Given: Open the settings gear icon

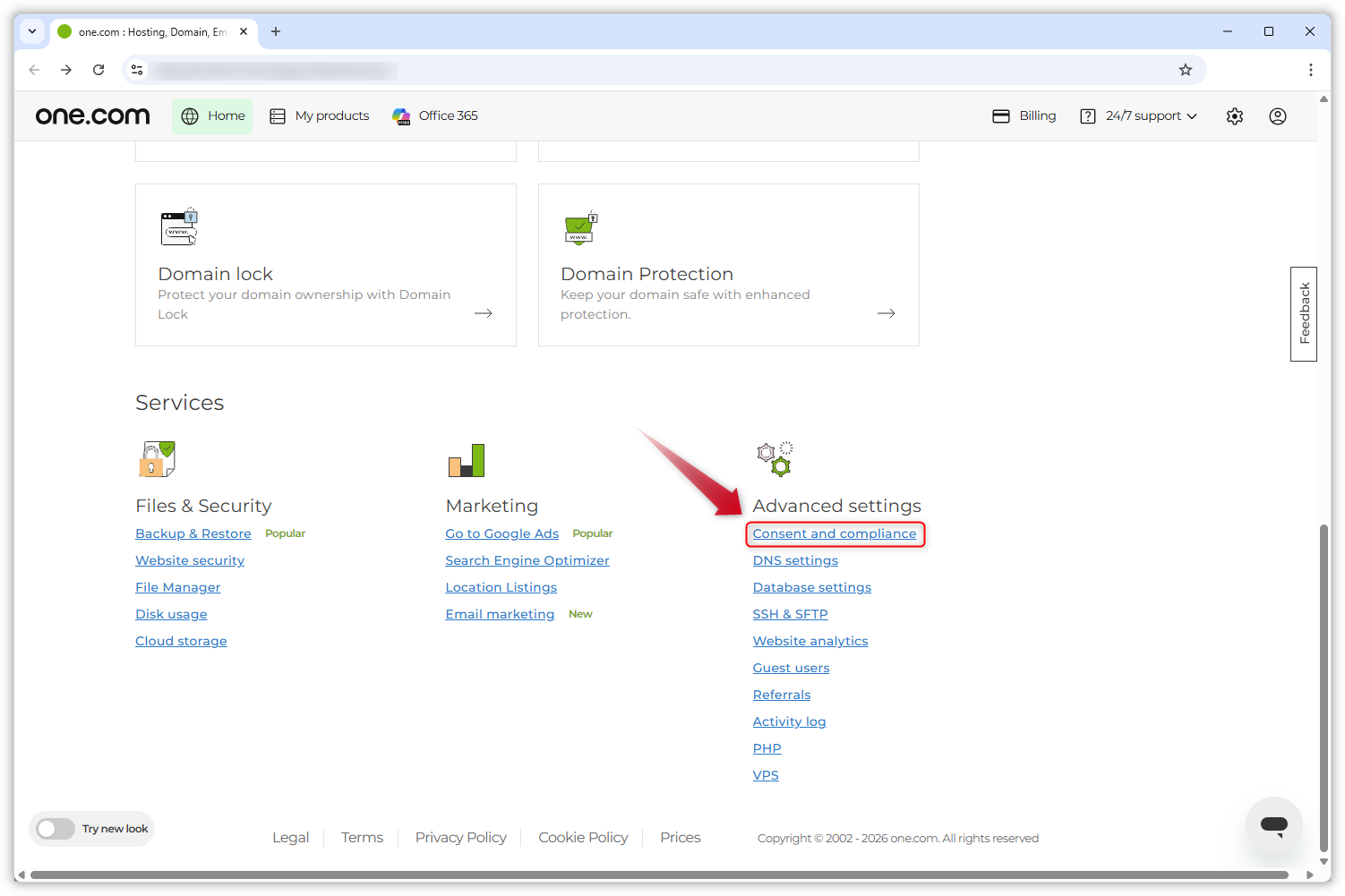Looking at the screenshot, I should [x=1234, y=115].
